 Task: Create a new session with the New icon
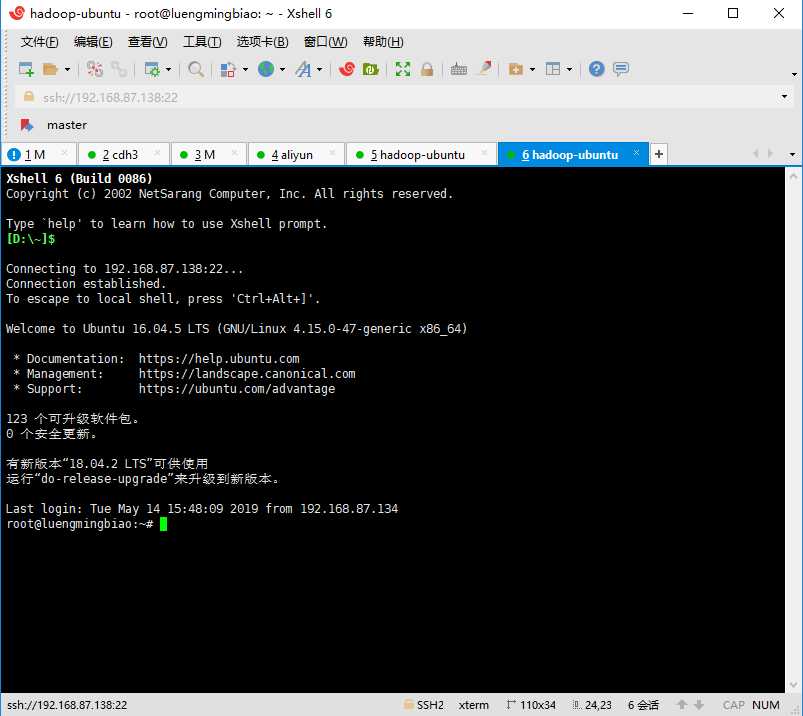pyautogui.click(x=26, y=69)
